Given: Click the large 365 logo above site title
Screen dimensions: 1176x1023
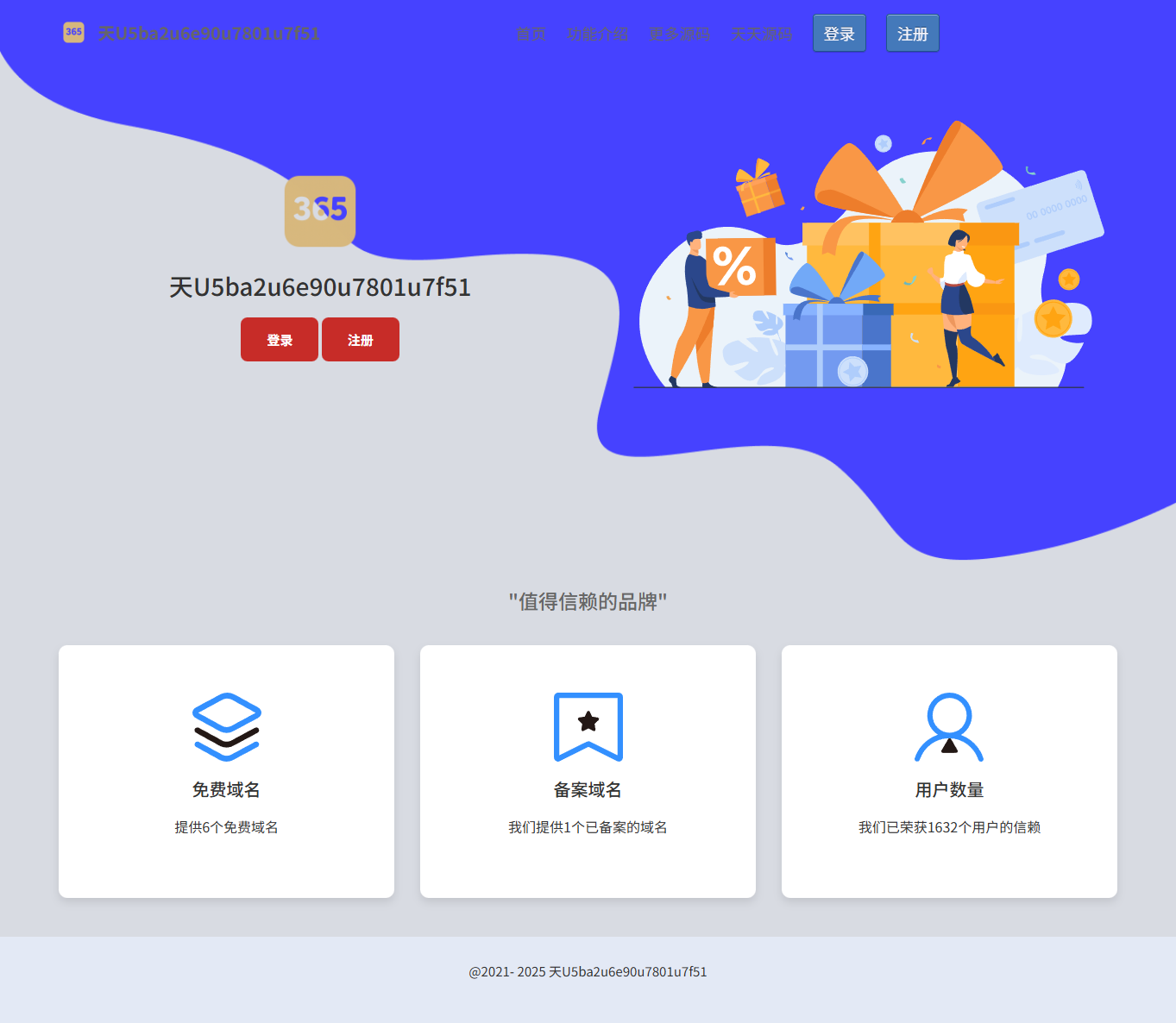Looking at the screenshot, I should pos(319,212).
